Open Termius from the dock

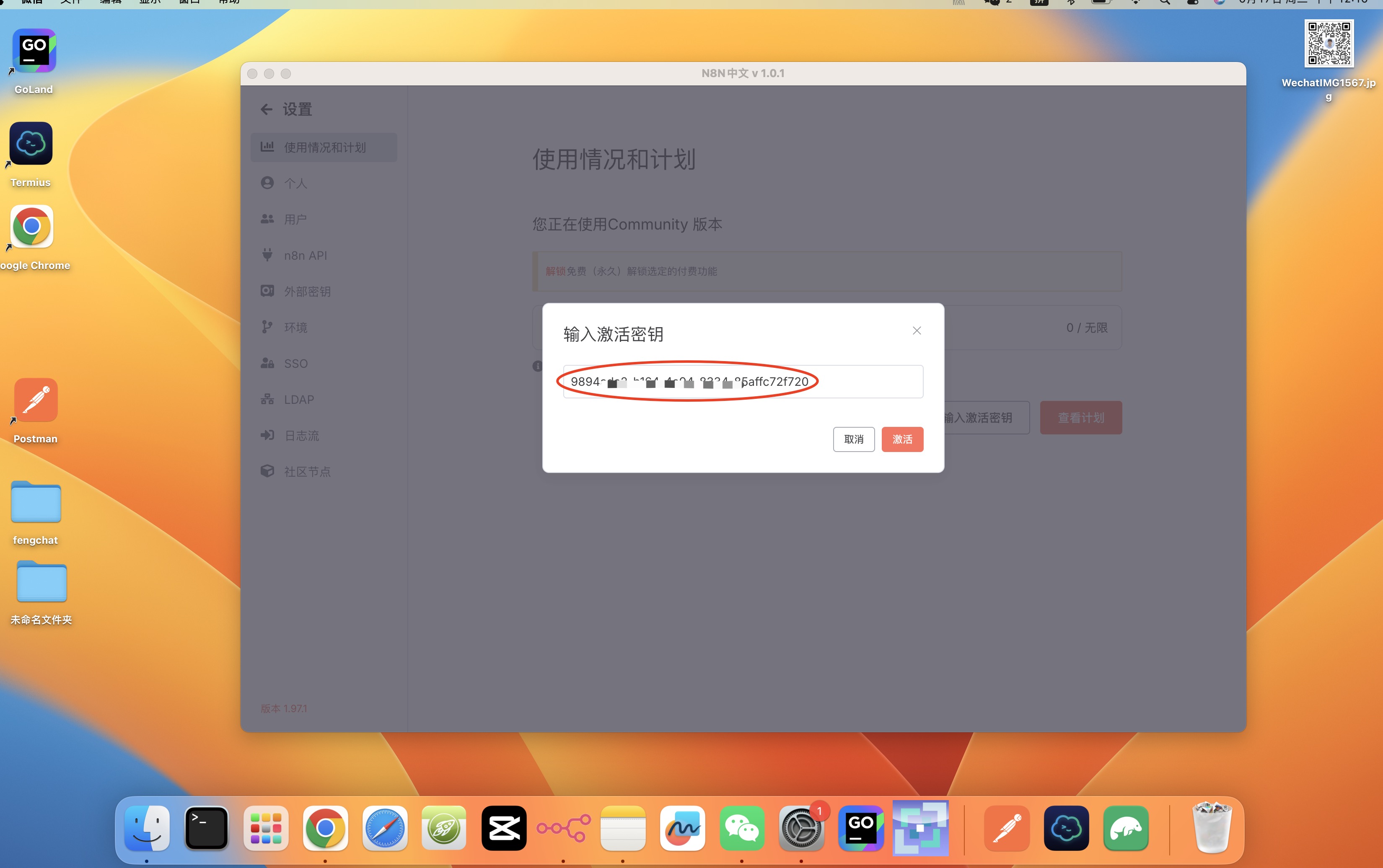pos(1067,828)
